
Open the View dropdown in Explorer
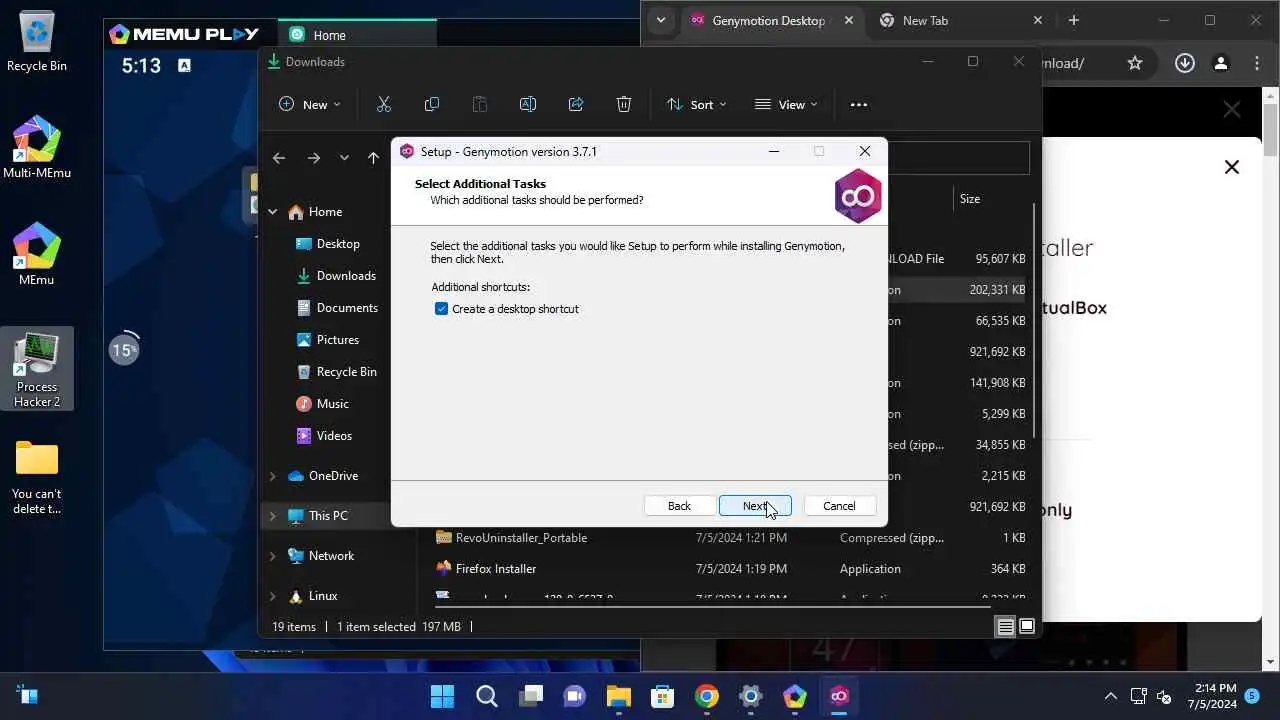point(786,104)
